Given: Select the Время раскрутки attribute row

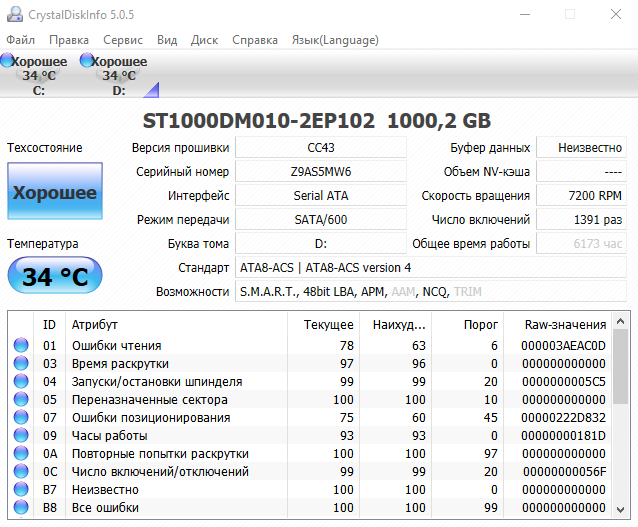Looking at the screenshot, I should 310,363.
